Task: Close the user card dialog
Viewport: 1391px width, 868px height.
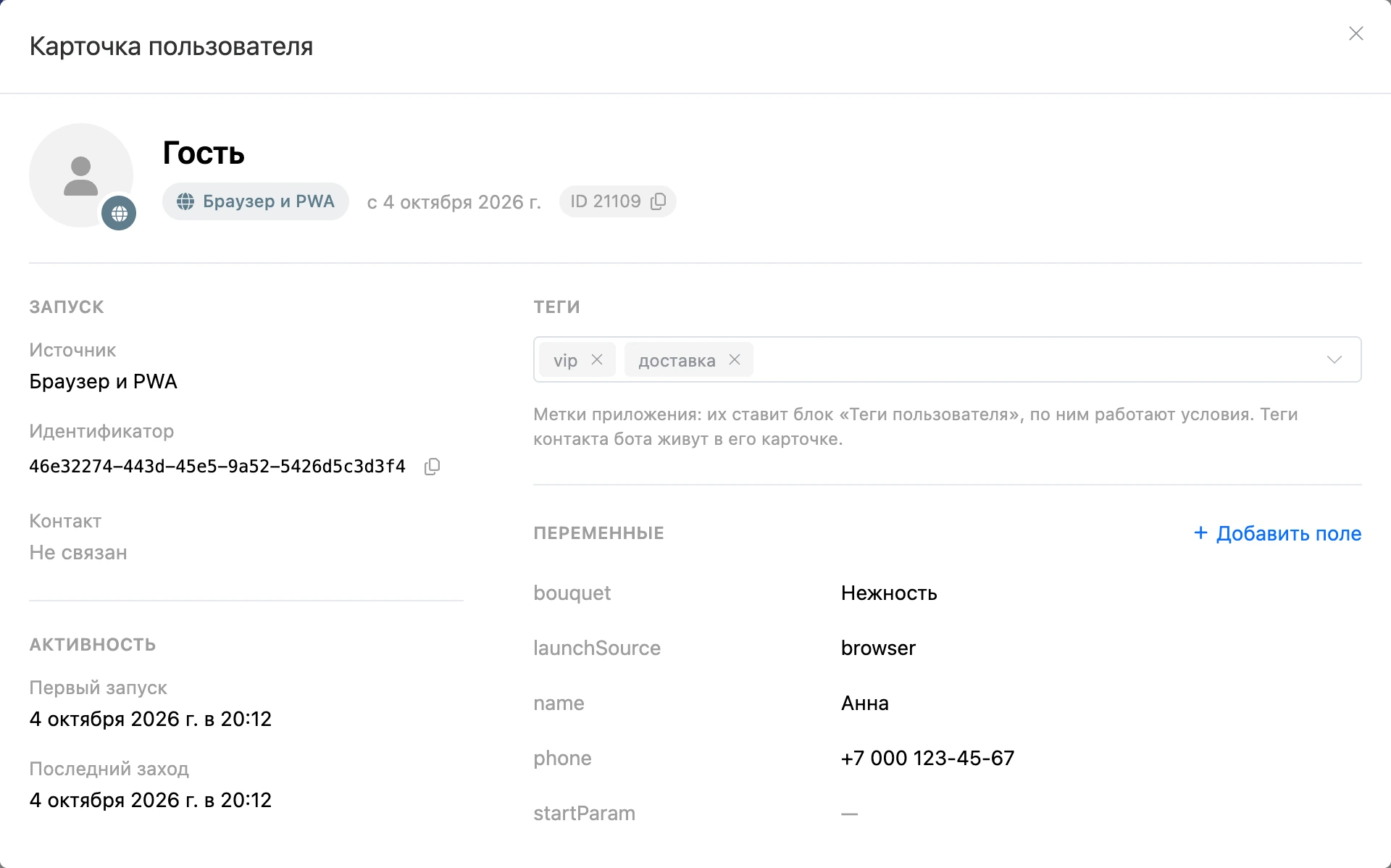Action: pos(1356,33)
